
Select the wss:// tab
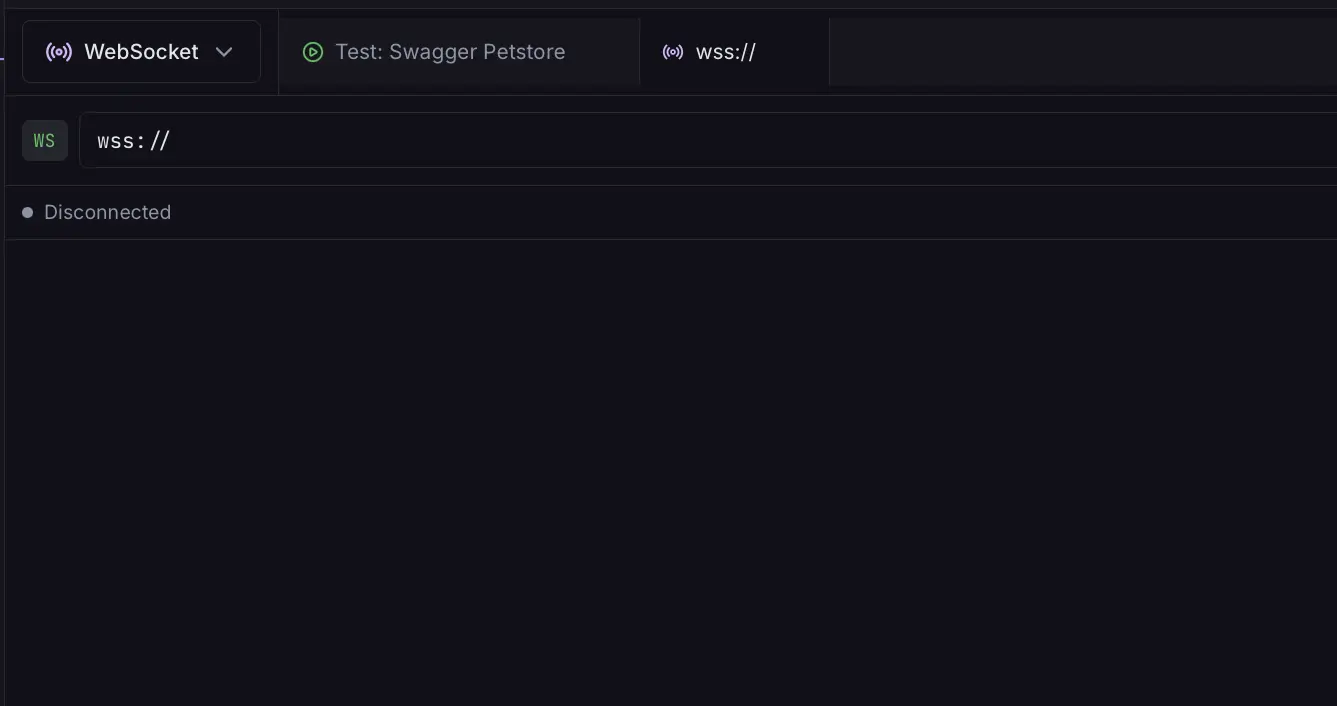725,51
